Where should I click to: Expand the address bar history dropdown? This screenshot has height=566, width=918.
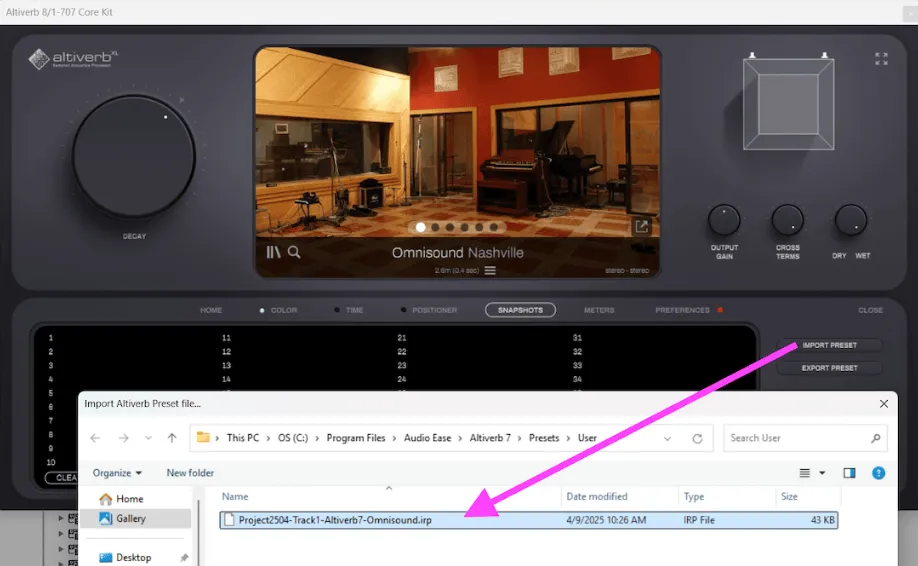(667, 438)
